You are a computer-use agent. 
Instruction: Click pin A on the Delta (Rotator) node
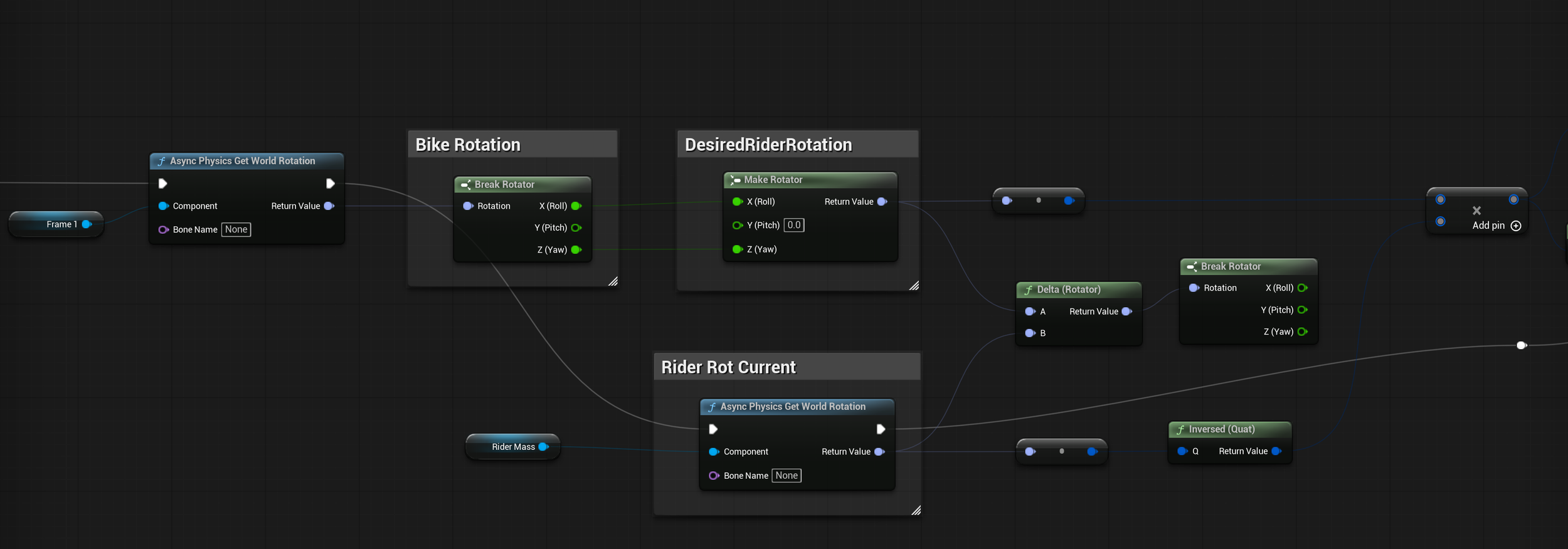click(1030, 311)
